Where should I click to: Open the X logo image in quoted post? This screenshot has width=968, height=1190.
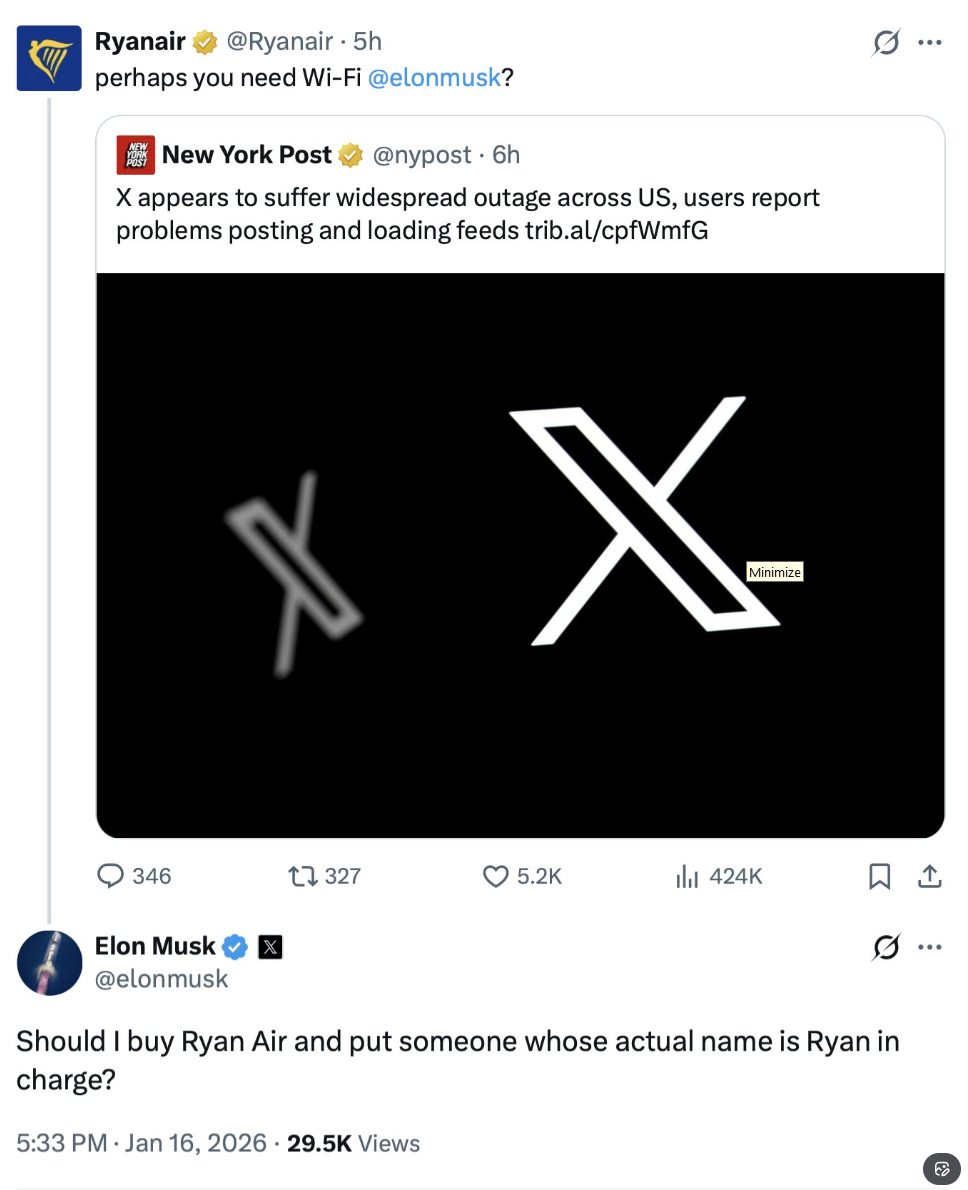pos(520,555)
